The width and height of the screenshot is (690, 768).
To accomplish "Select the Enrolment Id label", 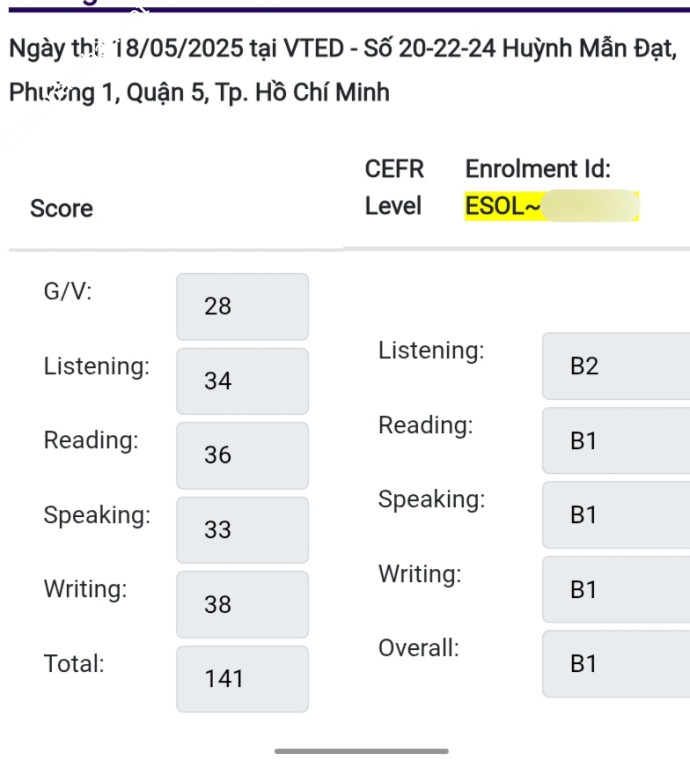I will [538, 169].
